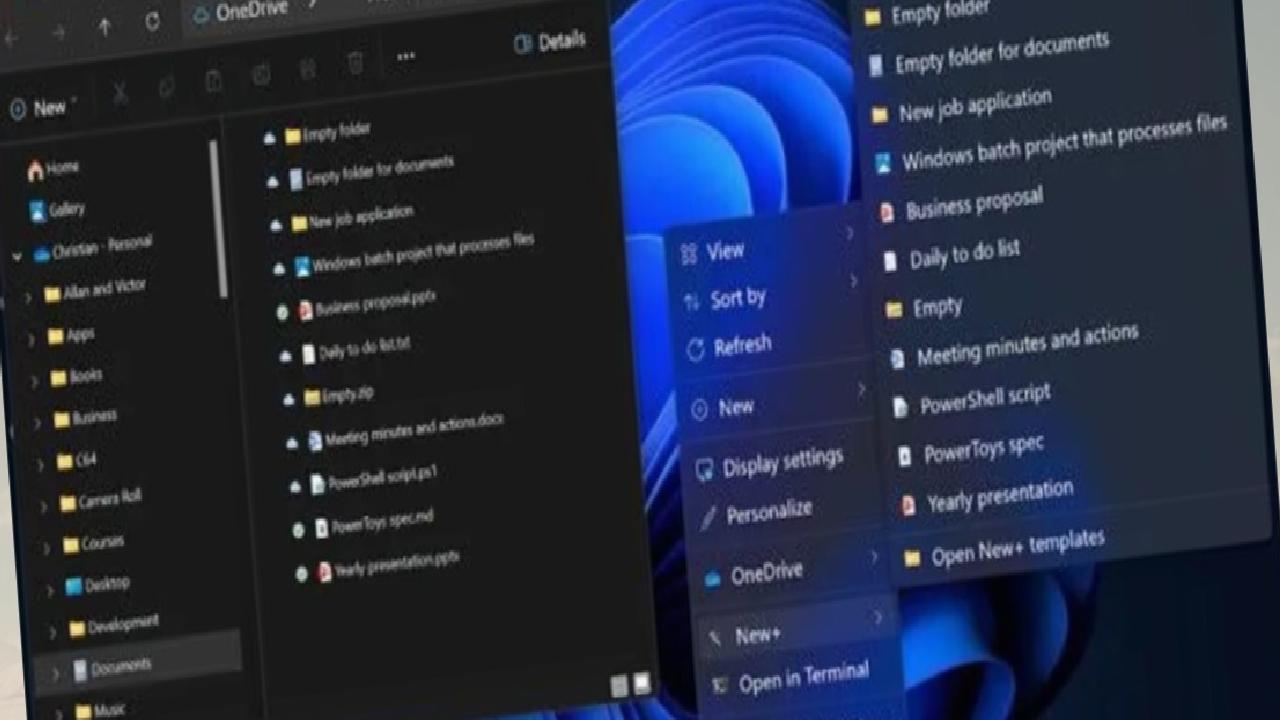Click the Copy toolbar icon
The width and height of the screenshot is (1280, 720).
(x=167, y=88)
